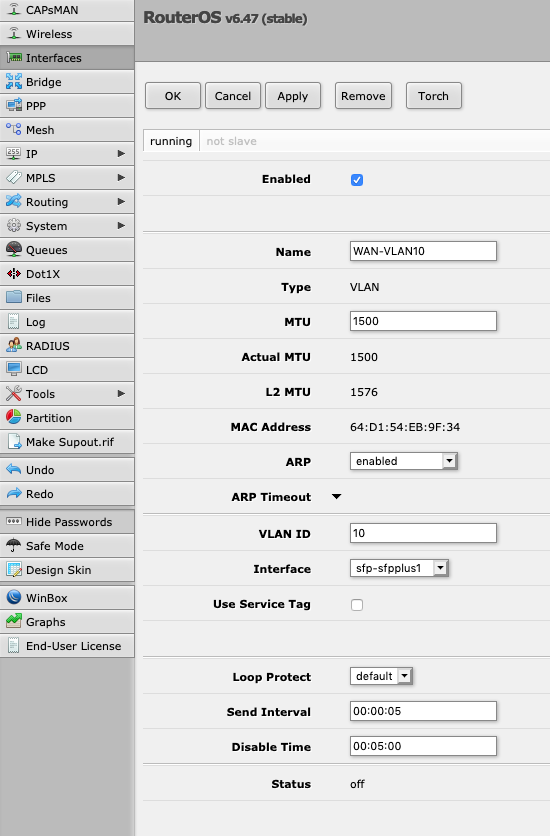Screen dimensions: 550x836
Task: Click the Graphs chart icon
Action: click(x=14, y=622)
